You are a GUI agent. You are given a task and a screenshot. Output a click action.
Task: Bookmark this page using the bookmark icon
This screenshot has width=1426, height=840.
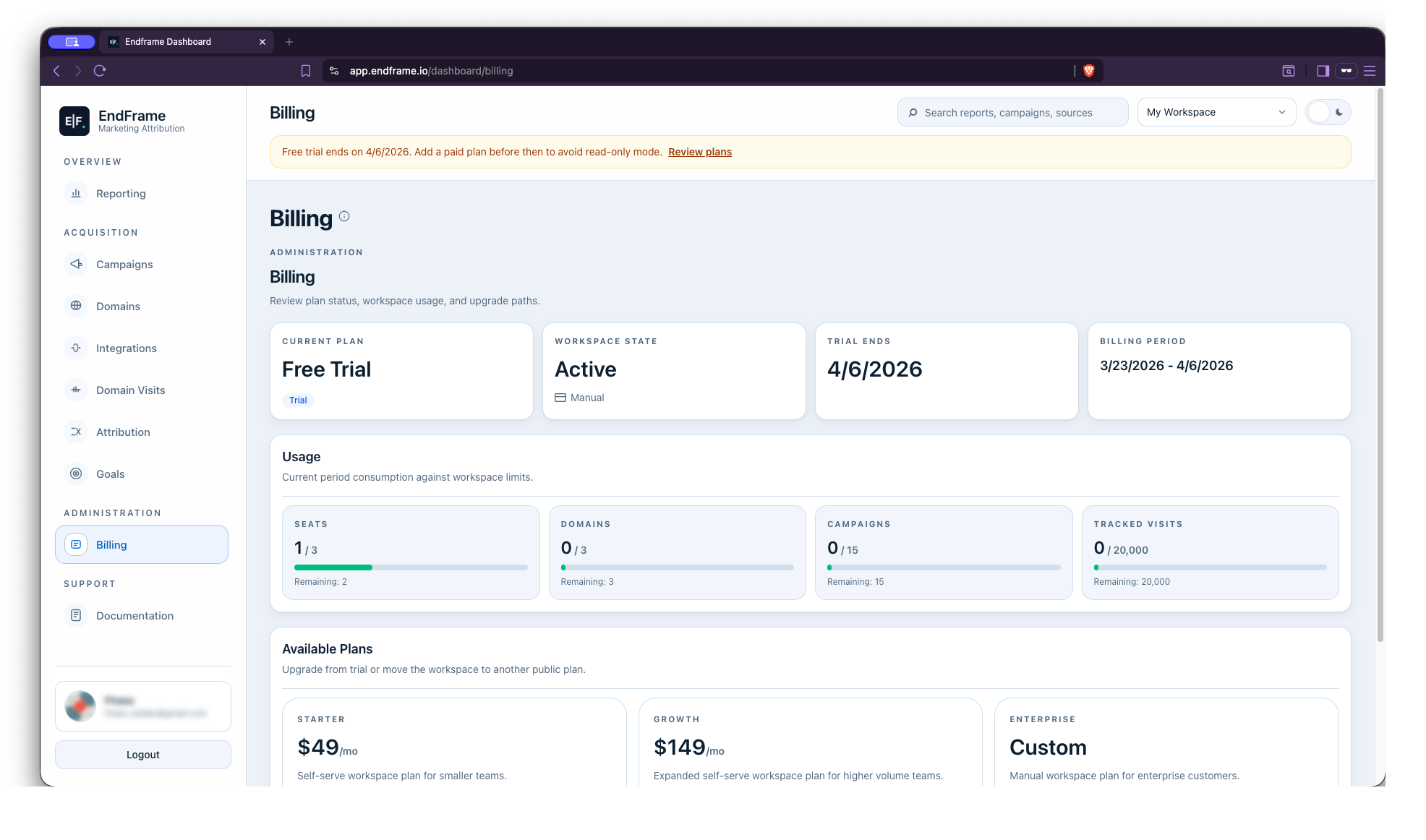click(306, 71)
